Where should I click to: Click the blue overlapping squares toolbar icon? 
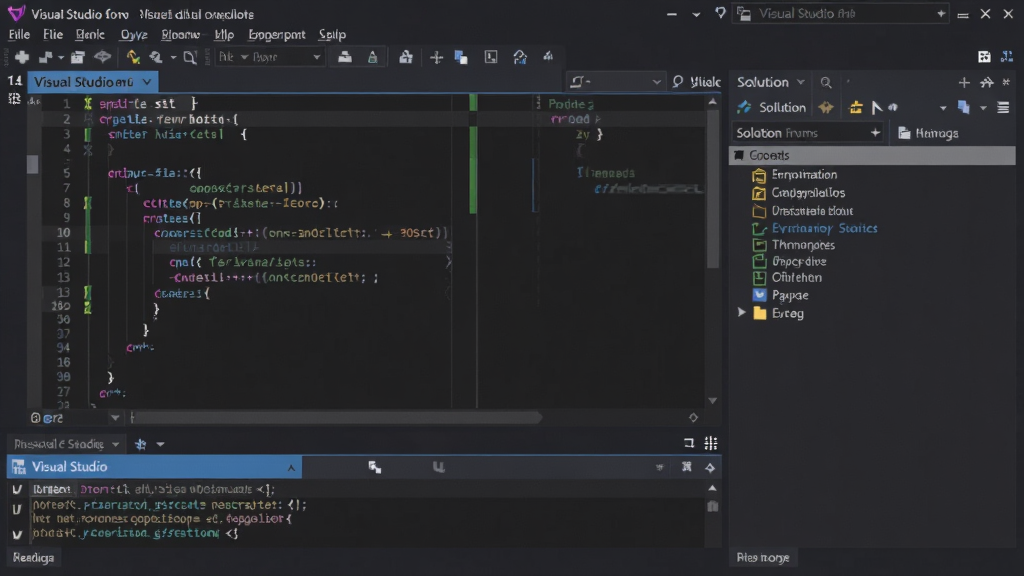pyautogui.click(x=461, y=57)
